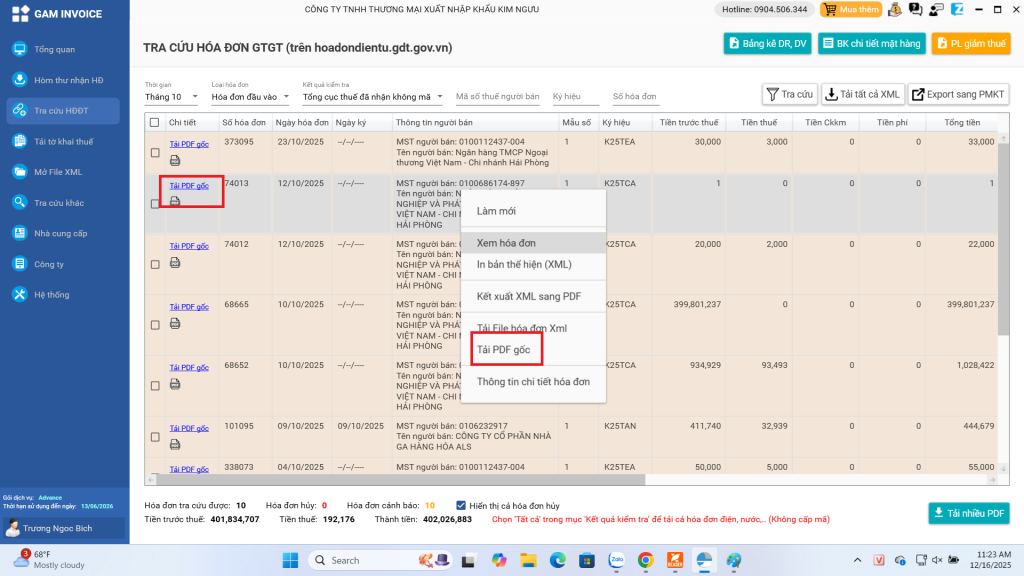The height and width of the screenshot is (576, 1024).
Task: Open Hòm thư nhận HĐ inbox
Action: [x=19, y=80]
